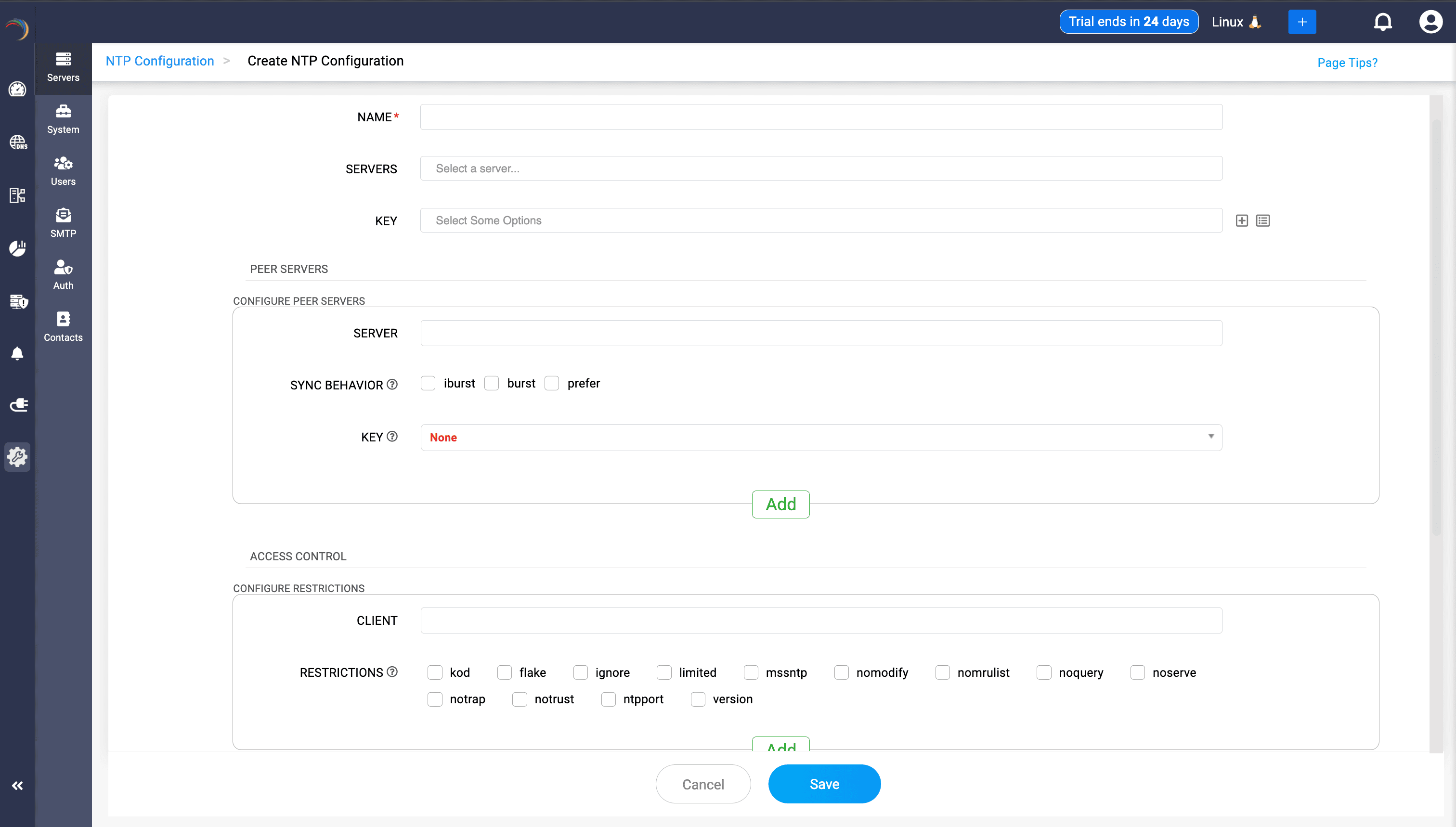Save the NTP configuration
Viewport: 1456px width, 827px height.
coord(824,783)
